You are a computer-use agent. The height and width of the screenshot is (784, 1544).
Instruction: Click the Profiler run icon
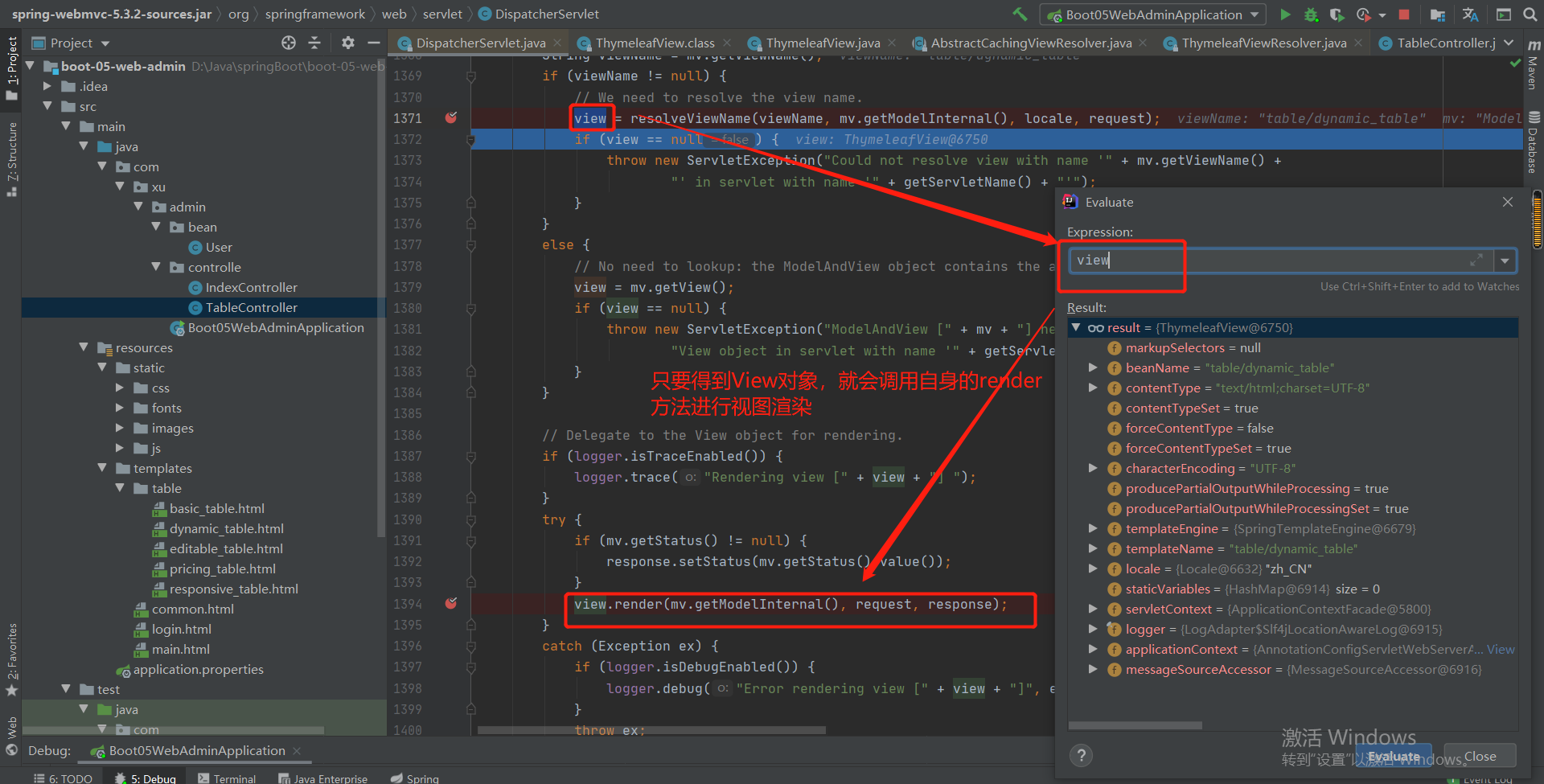1363,14
